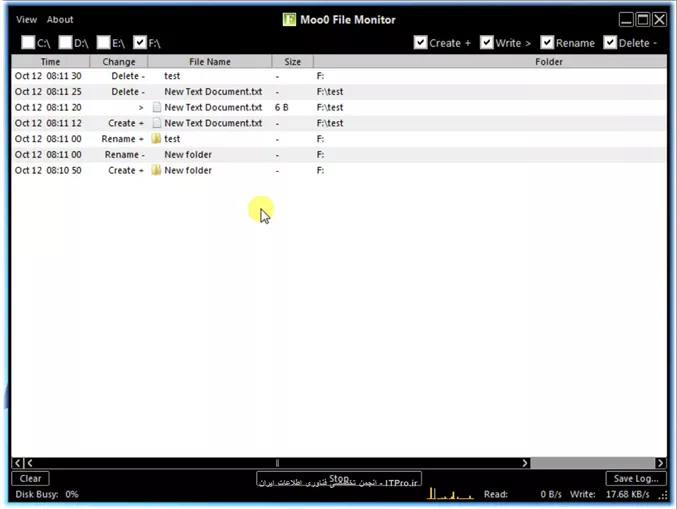The height and width of the screenshot is (509, 677).
Task: Click the '6 B' size cell
Action: 282,107
